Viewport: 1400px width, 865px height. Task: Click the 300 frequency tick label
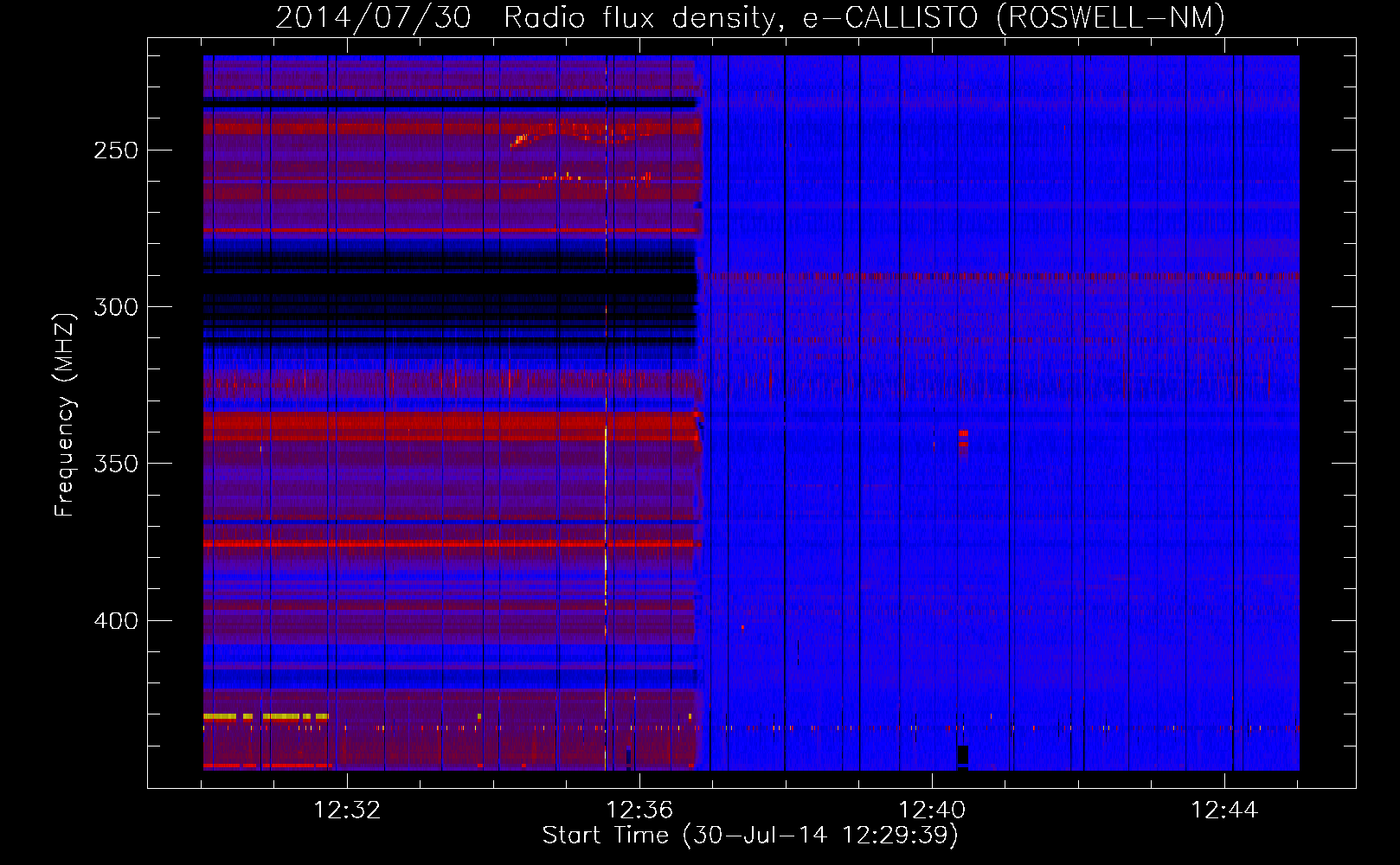pos(116,307)
